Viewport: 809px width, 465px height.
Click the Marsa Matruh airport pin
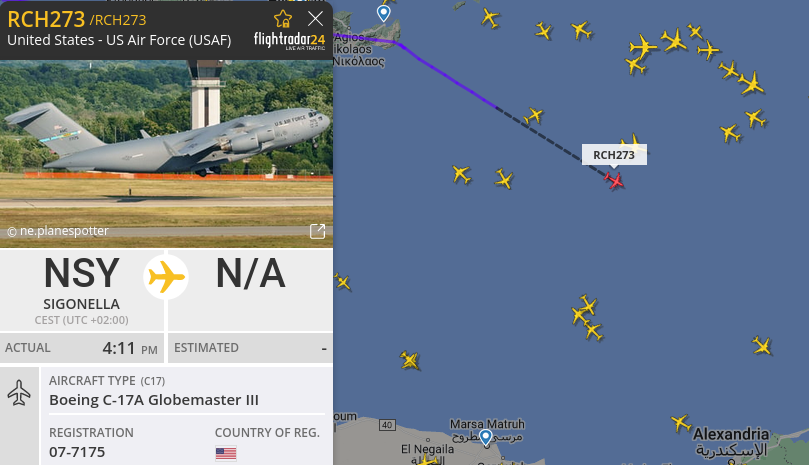click(486, 438)
